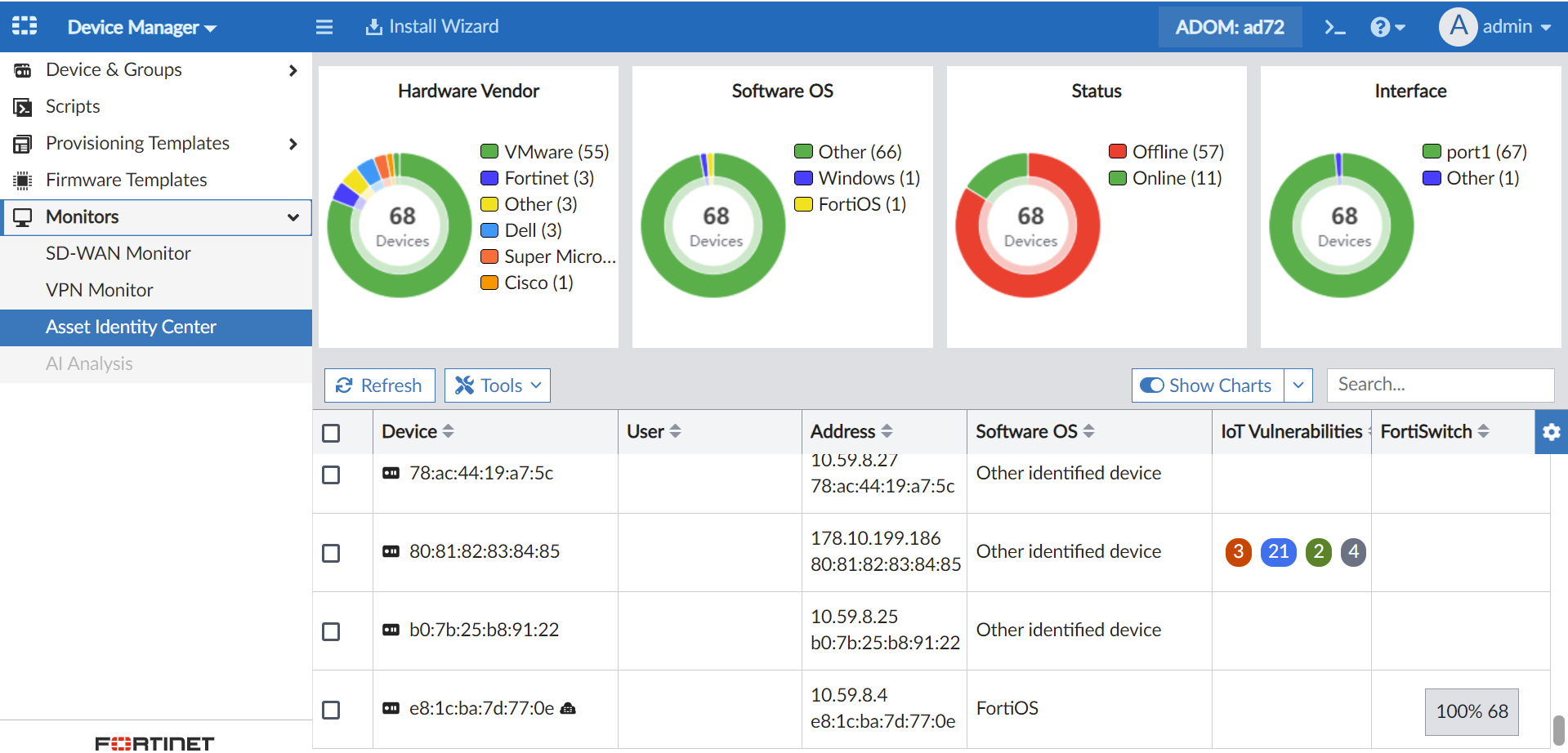Sort by Software OS column arrows
Viewport: 1568px width, 753px height.
pos(1088,431)
